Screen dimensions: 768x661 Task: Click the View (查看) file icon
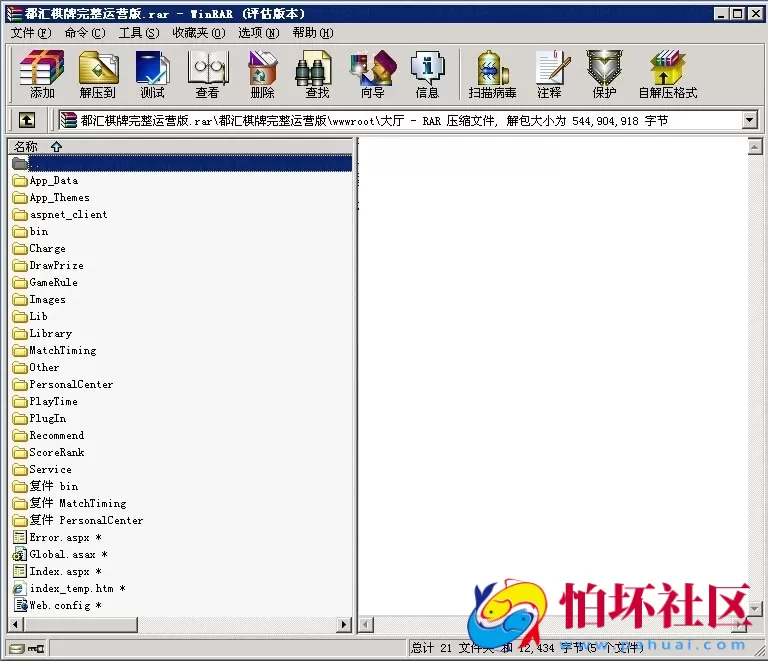click(x=207, y=74)
